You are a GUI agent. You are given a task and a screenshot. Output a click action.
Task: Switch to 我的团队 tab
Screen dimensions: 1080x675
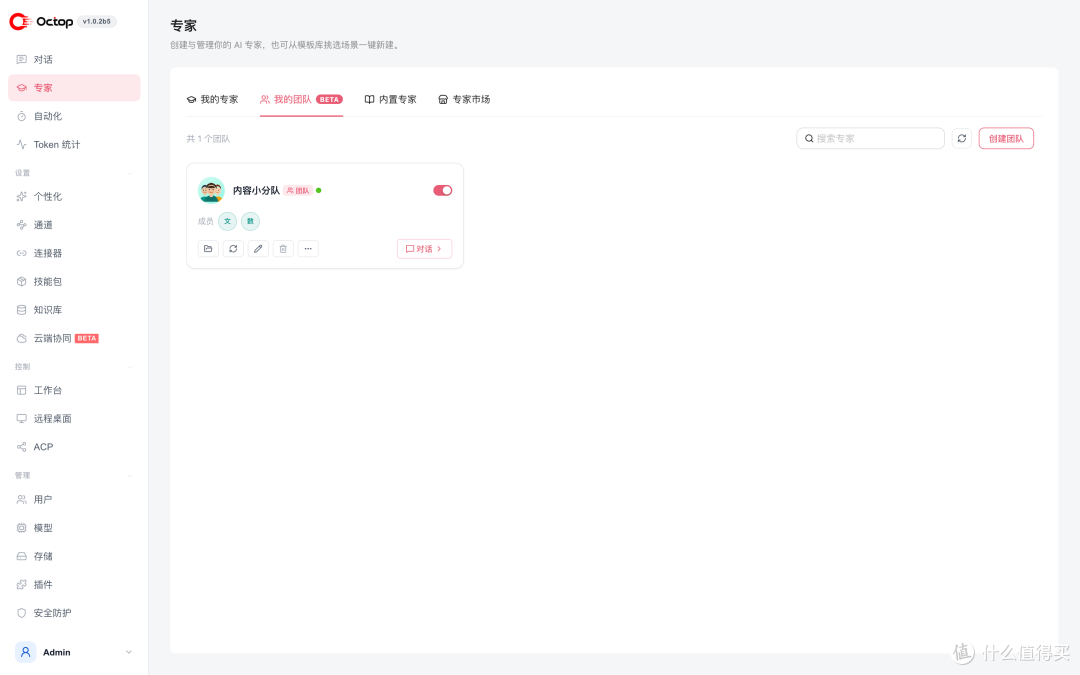point(301,99)
